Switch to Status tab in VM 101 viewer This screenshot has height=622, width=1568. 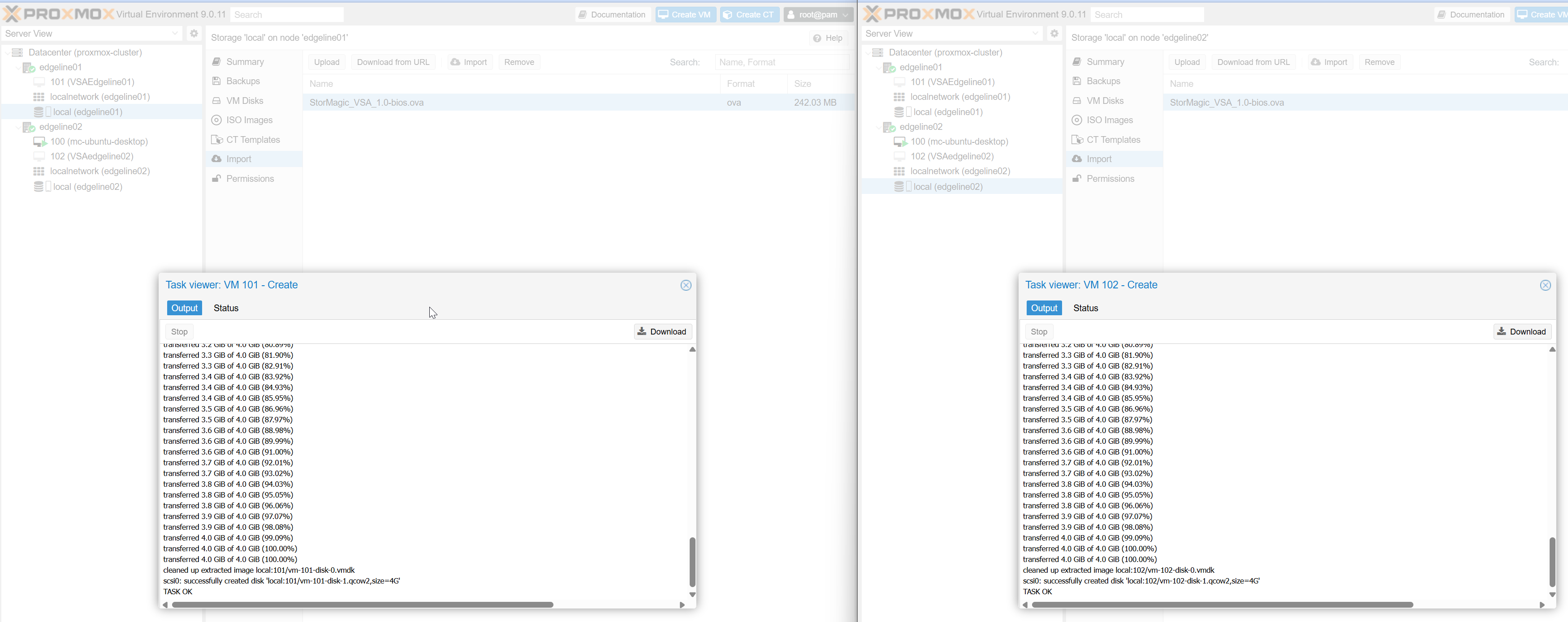[x=226, y=308]
